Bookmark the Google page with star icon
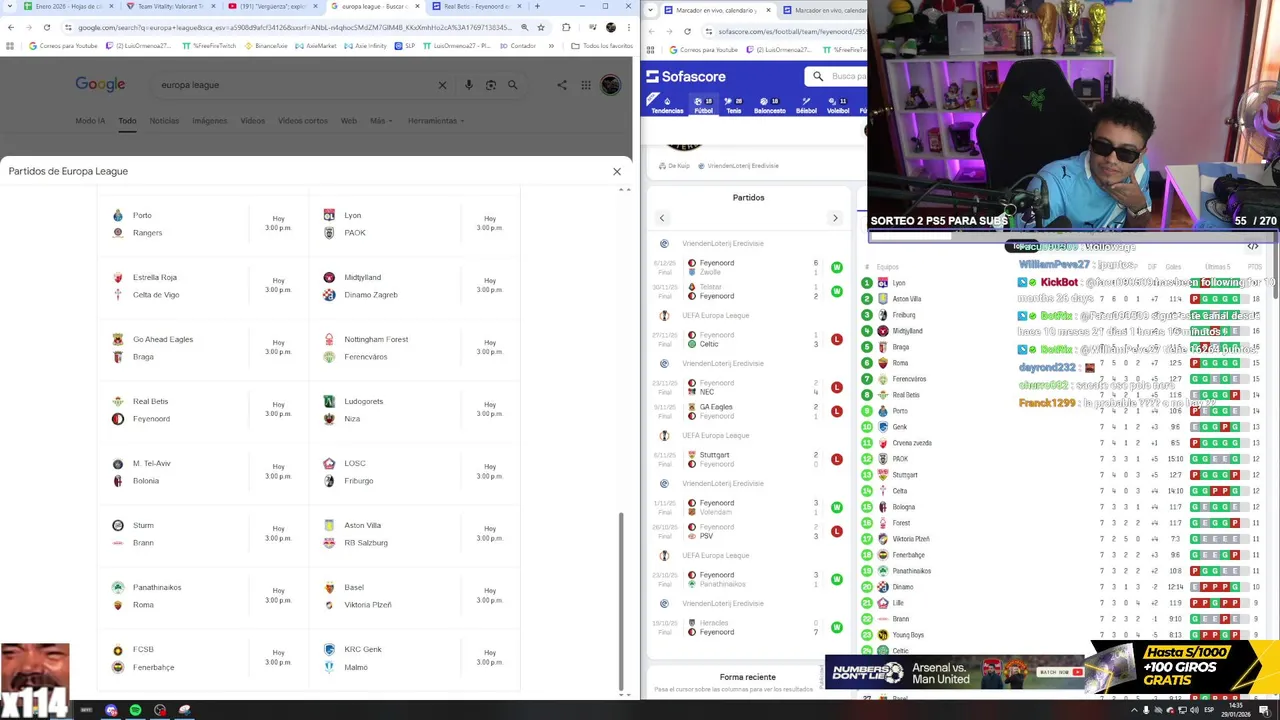 [x=541, y=27]
